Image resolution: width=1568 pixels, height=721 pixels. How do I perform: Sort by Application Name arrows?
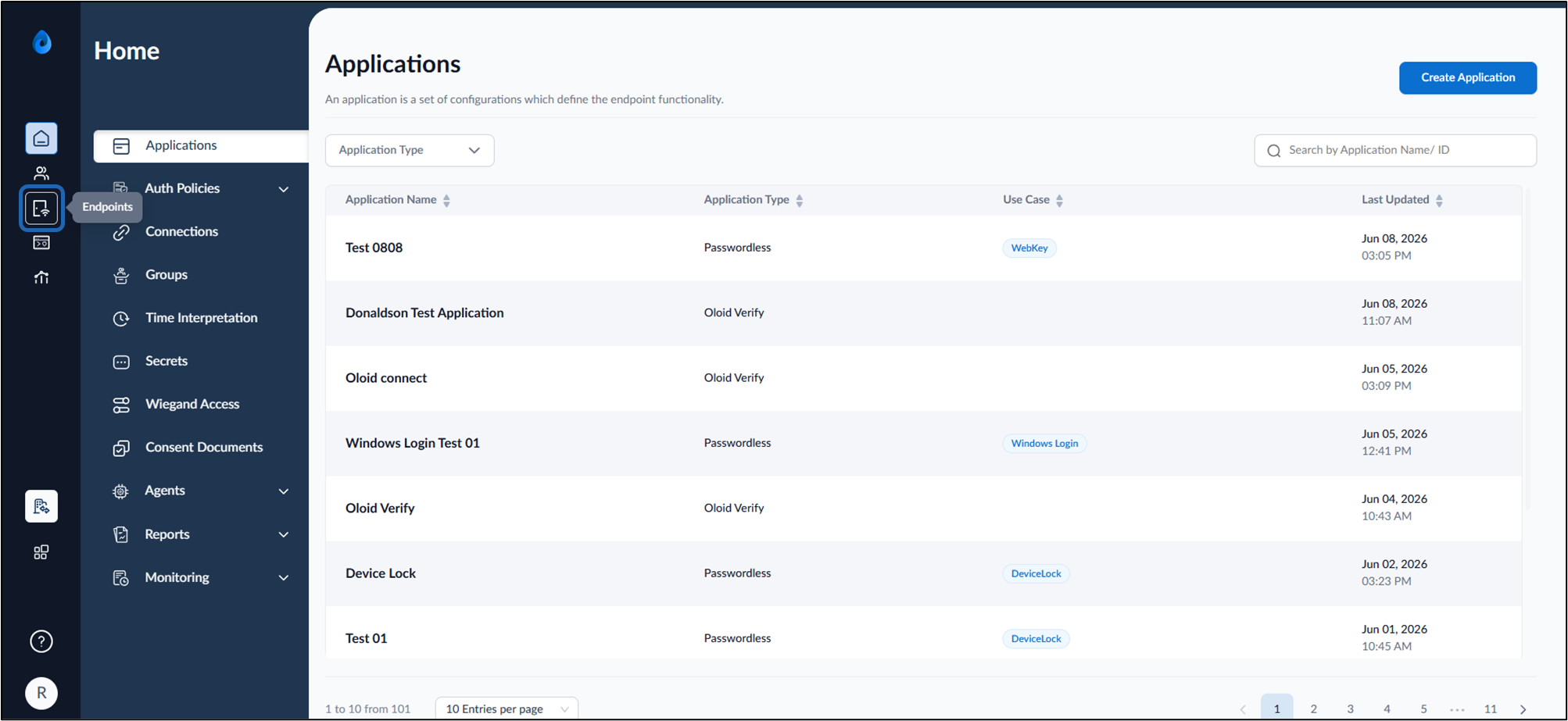[x=446, y=201]
